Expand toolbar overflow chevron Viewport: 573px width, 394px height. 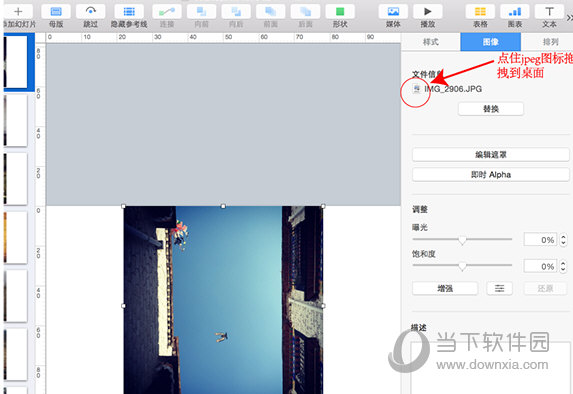(569, 18)
